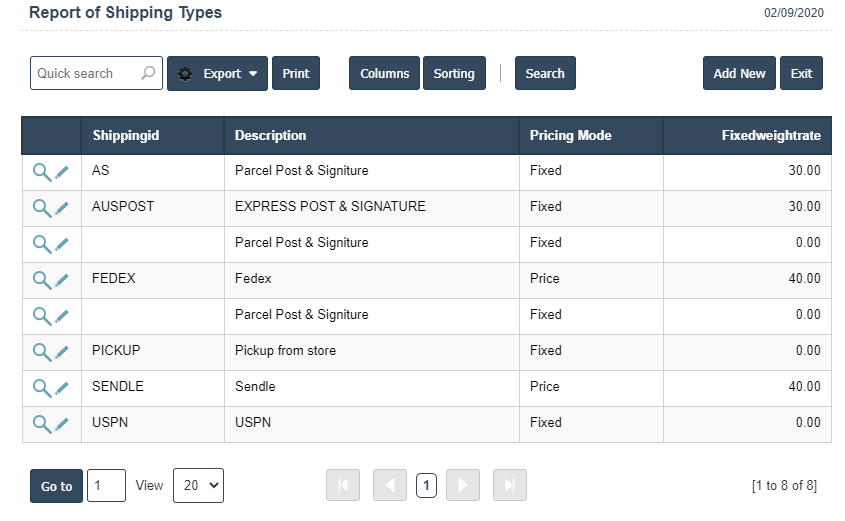Open the SENDLE record with the magnifier icon
845x521 pixels.
coord(41,388)
